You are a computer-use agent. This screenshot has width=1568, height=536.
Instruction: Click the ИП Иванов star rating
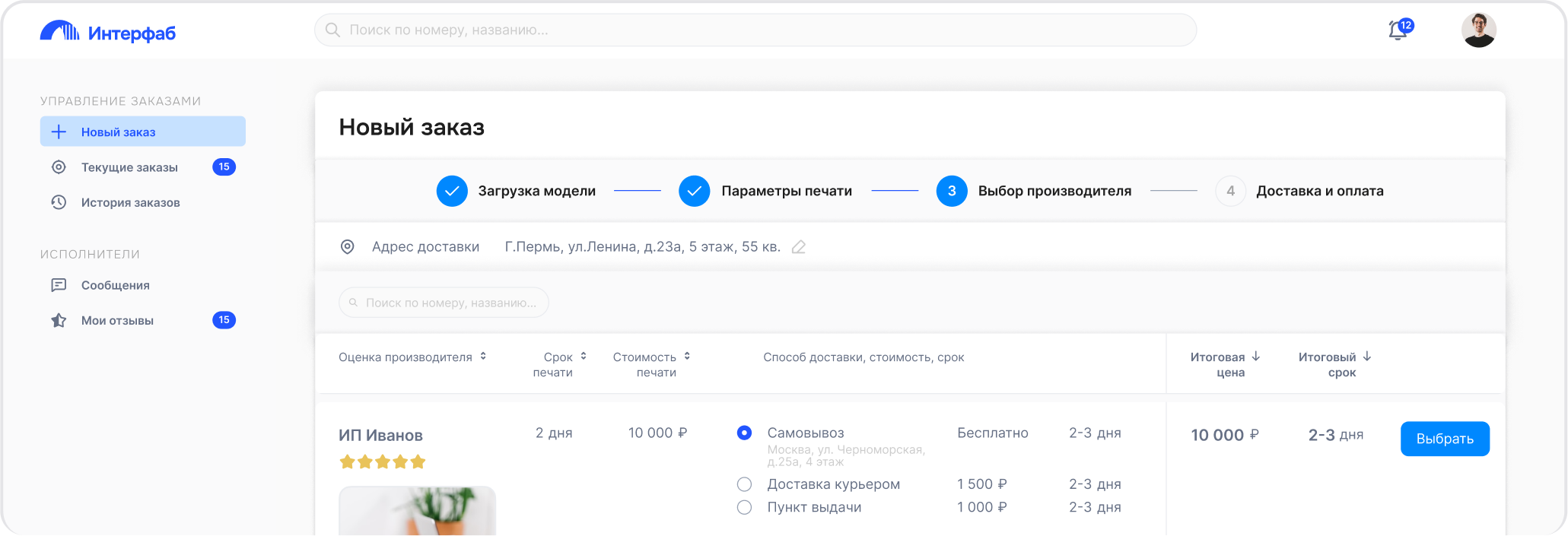pos(382,461)
